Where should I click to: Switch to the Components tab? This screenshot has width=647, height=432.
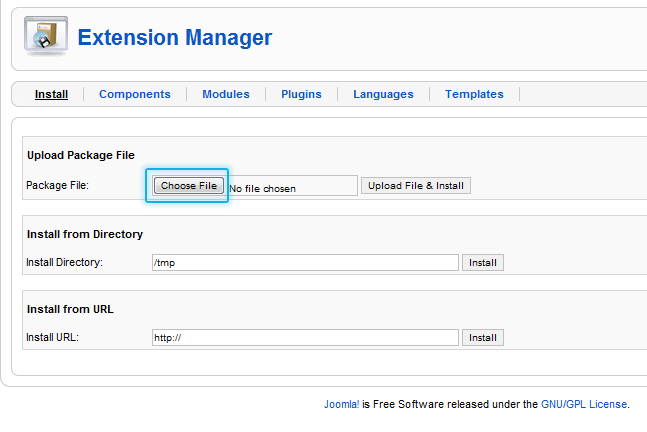pos(135,94)
